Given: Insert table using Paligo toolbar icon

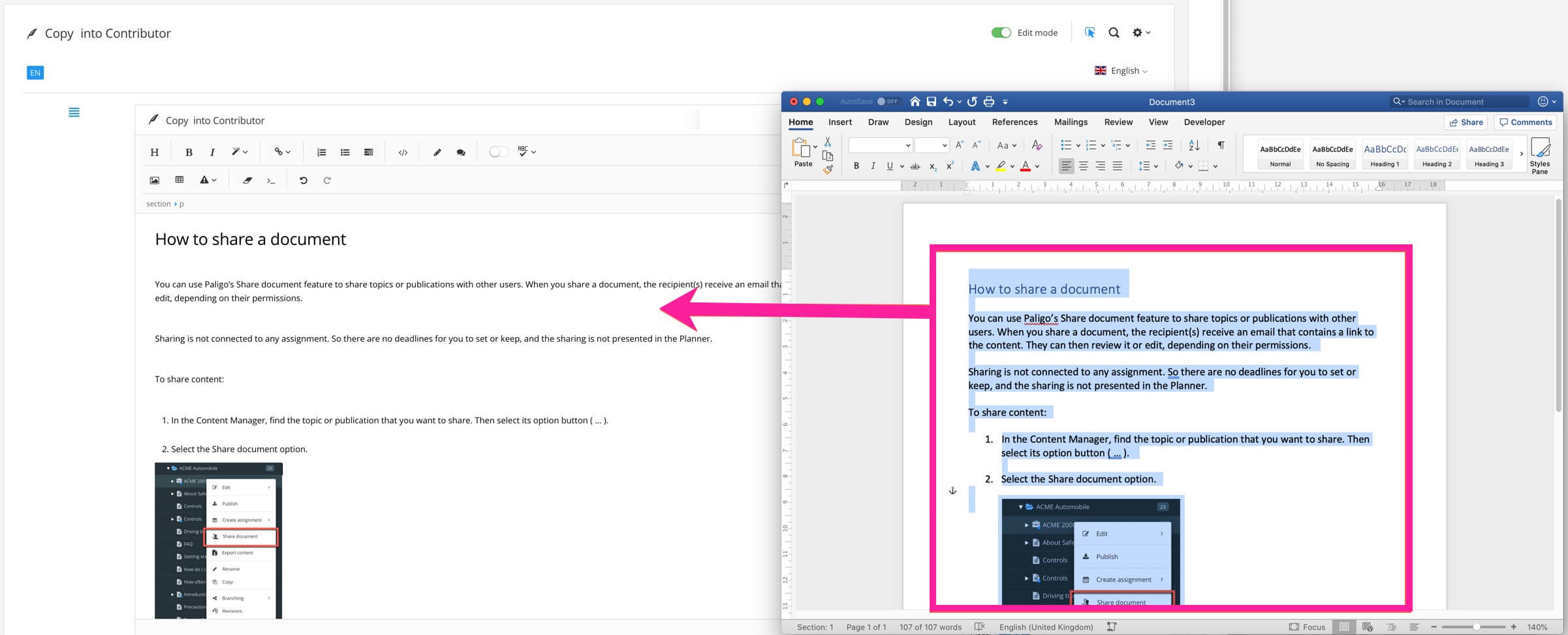Looking at the screenshot, I should pyautogui.click(x=180, y=180).
